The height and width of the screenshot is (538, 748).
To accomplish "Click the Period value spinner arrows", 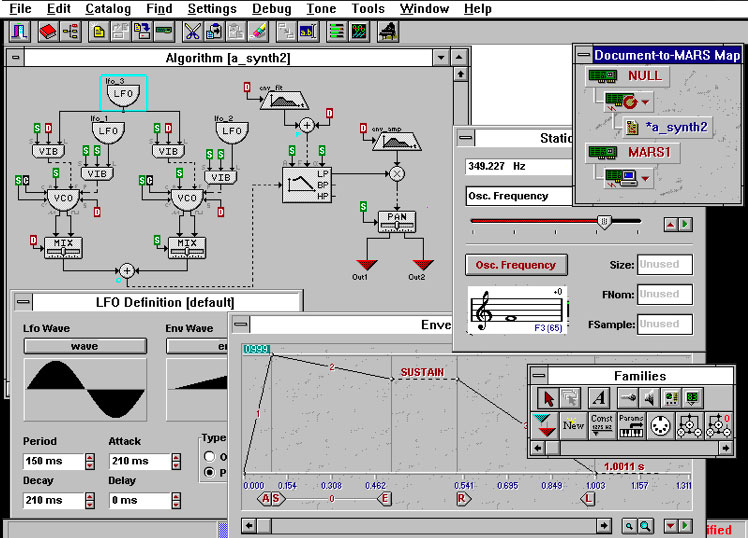I will 89,462.
